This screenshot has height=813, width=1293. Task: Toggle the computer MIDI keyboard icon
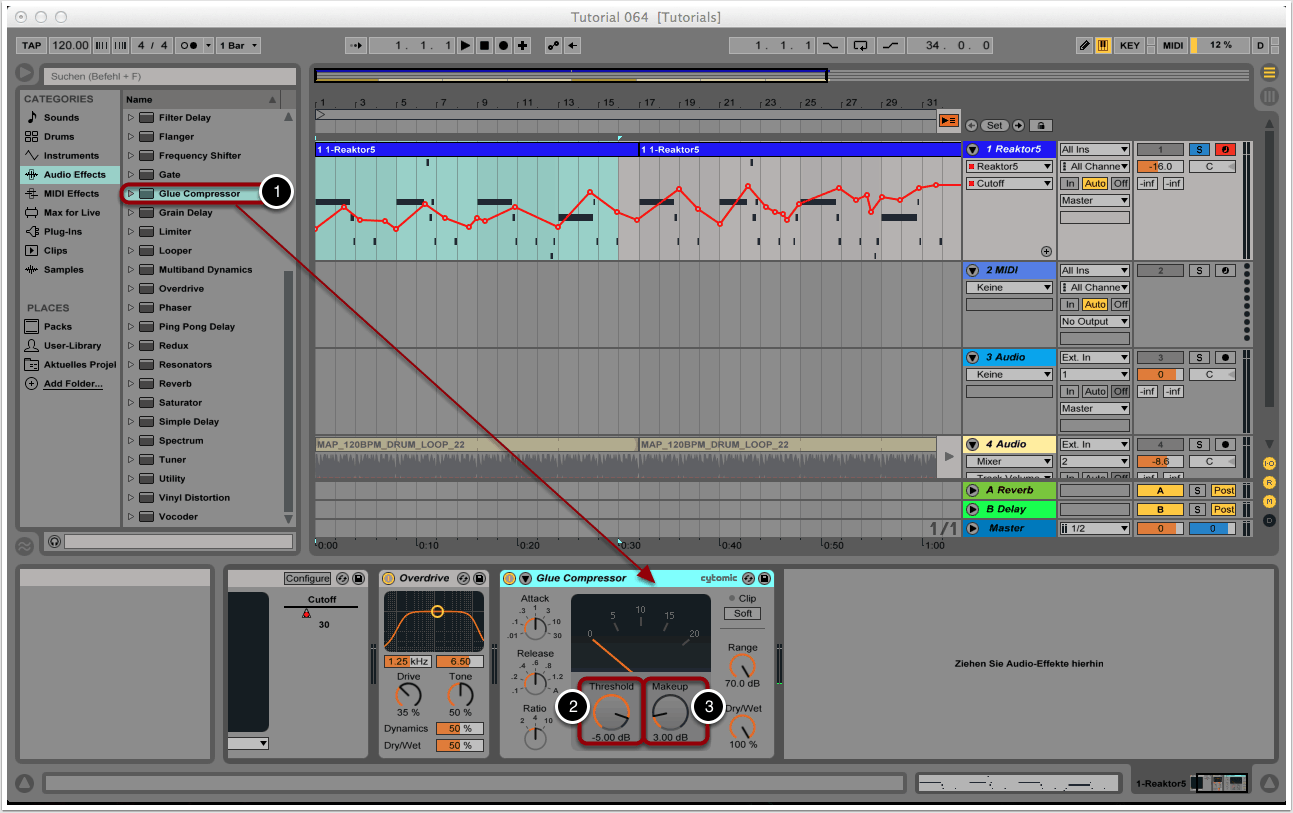click(x=1103, y=45)
